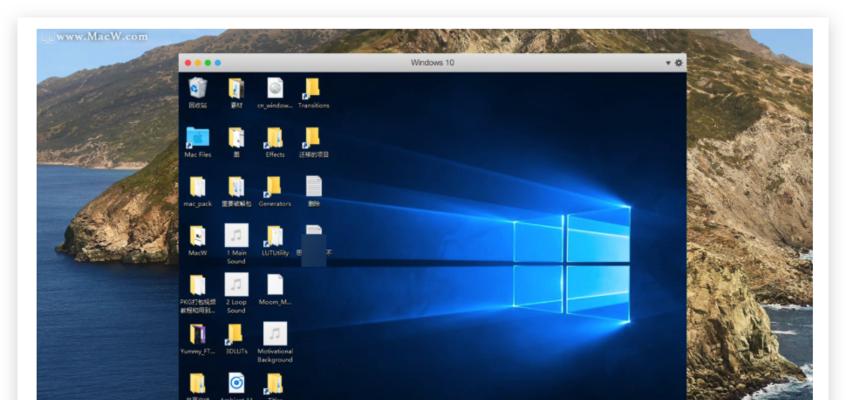Click the Windows 10 window title text

(x=432, y=63)
